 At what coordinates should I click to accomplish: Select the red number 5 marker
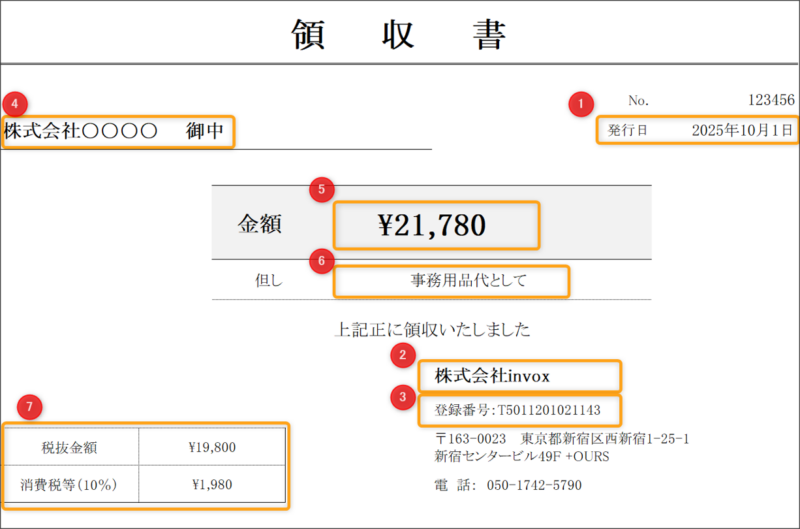(x=320, y=189)
